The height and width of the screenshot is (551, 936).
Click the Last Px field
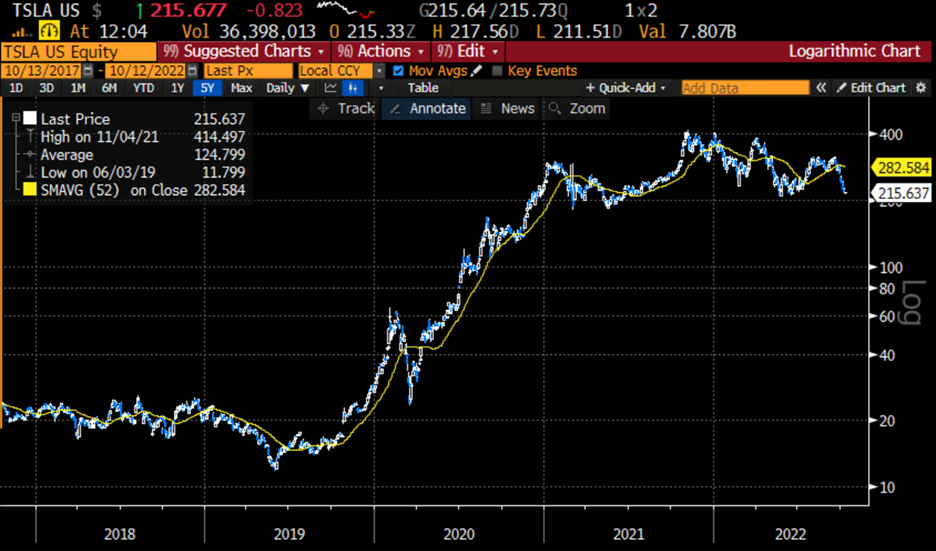tap(248, 70)
